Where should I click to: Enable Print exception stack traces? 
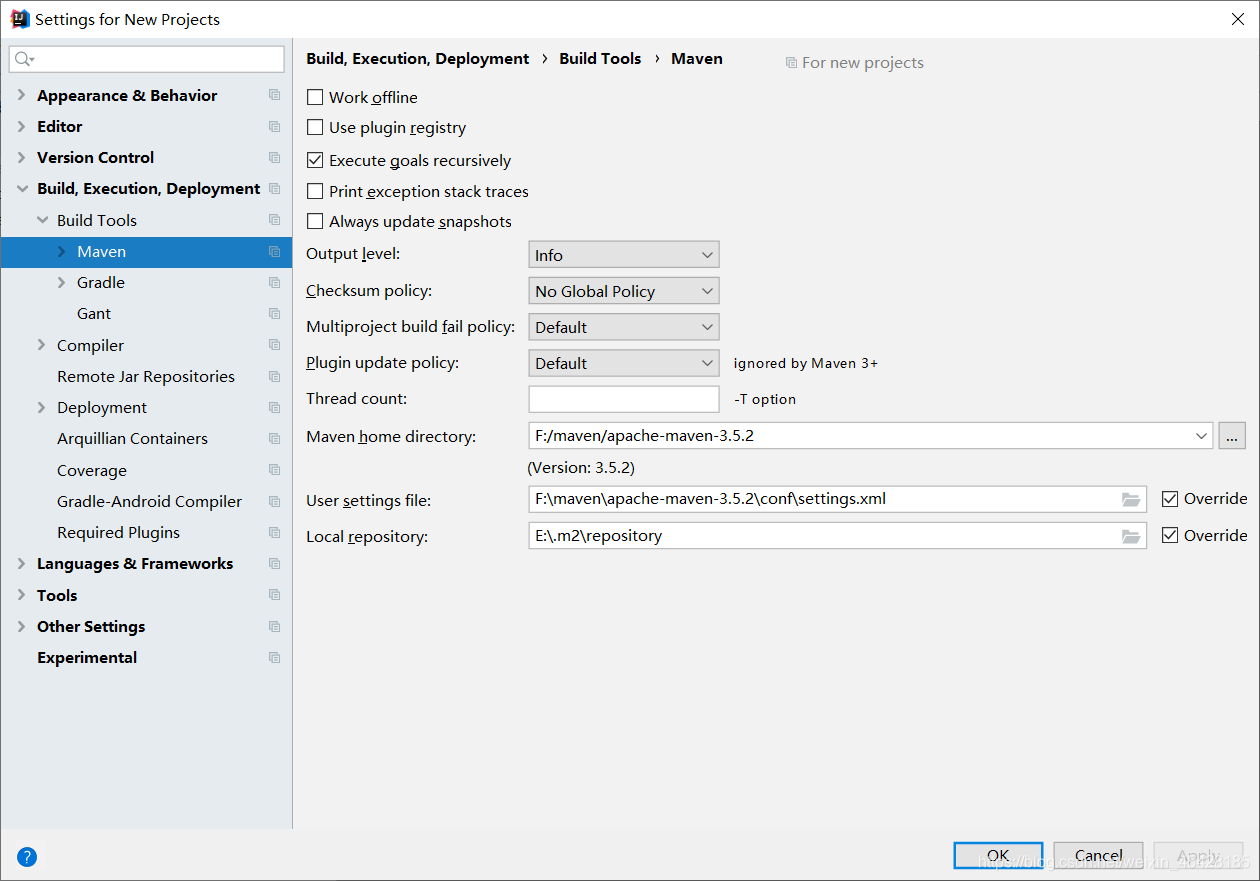[315, 191]
